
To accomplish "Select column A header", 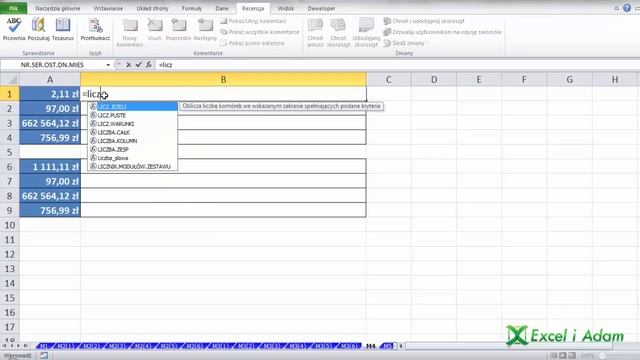I will coord(50,80).
